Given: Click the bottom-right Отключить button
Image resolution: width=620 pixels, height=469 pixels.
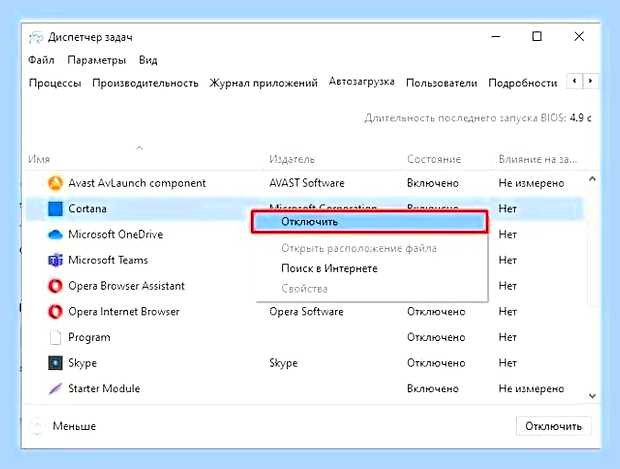Looking at the screenshot, I should click(554, 426).
